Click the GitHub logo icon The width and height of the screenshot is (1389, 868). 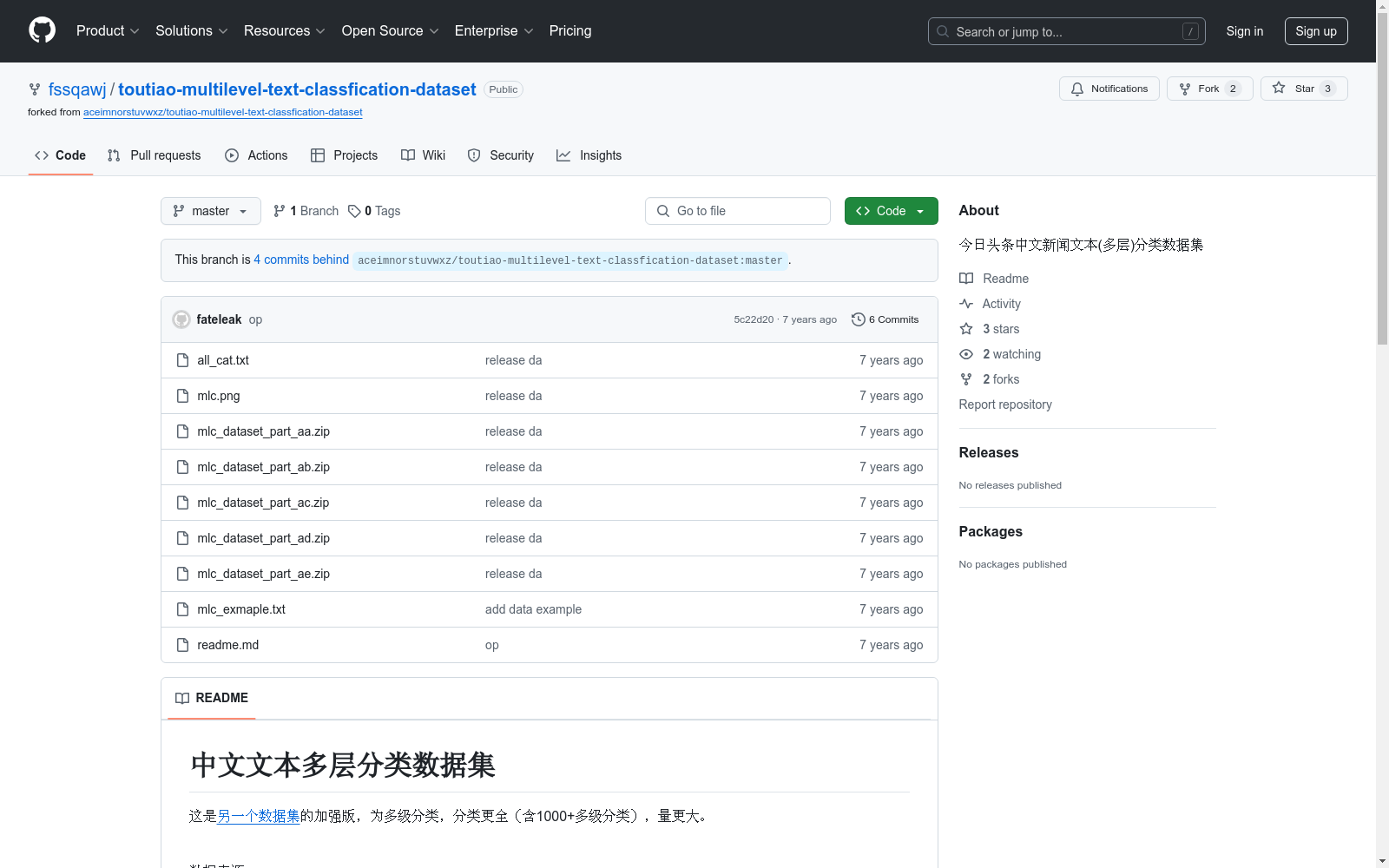(x=42, y=30)
